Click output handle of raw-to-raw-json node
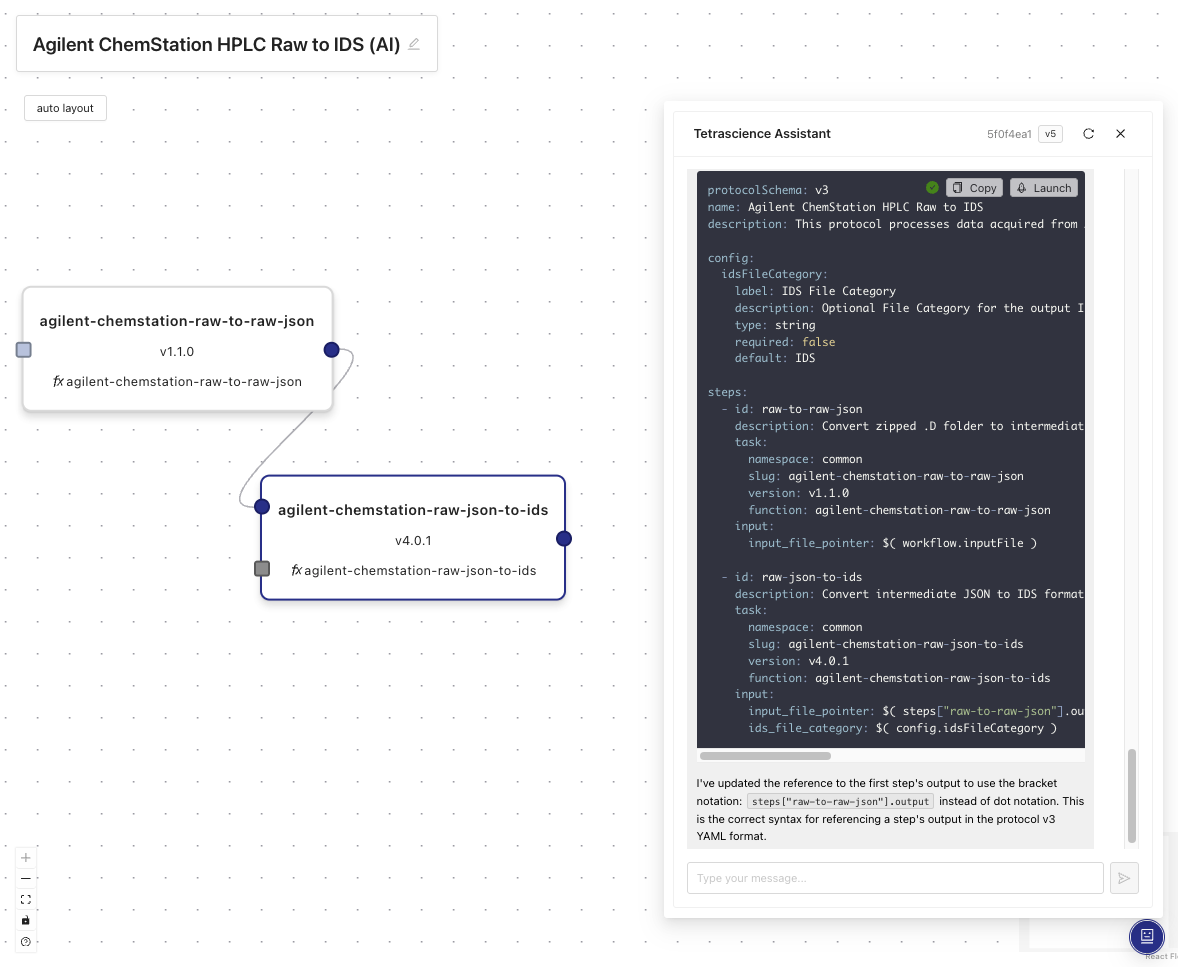 click(331, 349)
